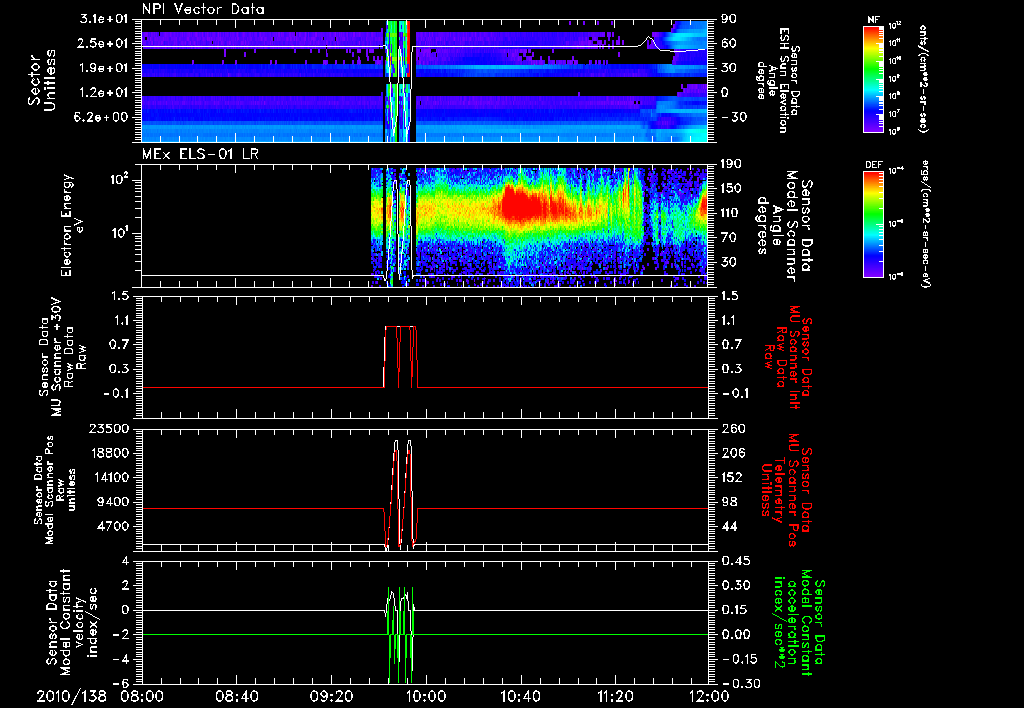Click the "cnts/(cm**2-sr-sec)" units label

[923, 78]
